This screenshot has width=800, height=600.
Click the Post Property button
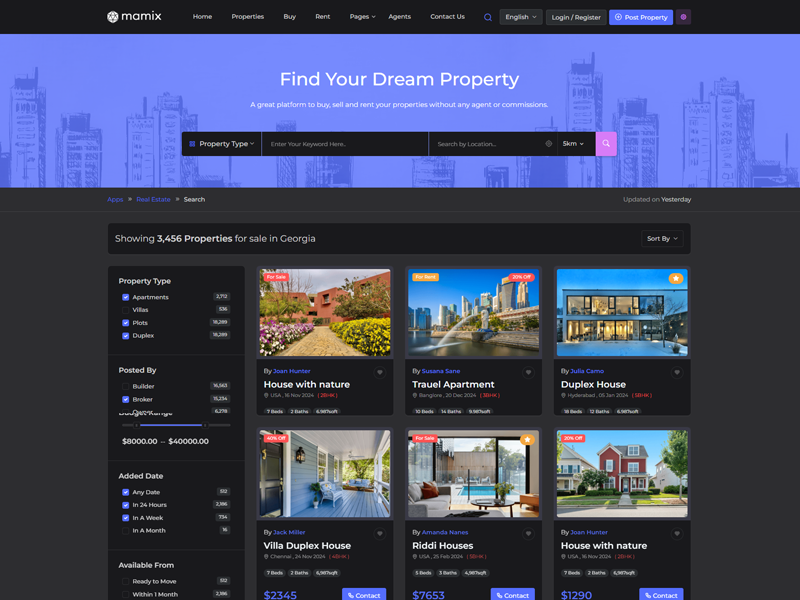(641, 17)
